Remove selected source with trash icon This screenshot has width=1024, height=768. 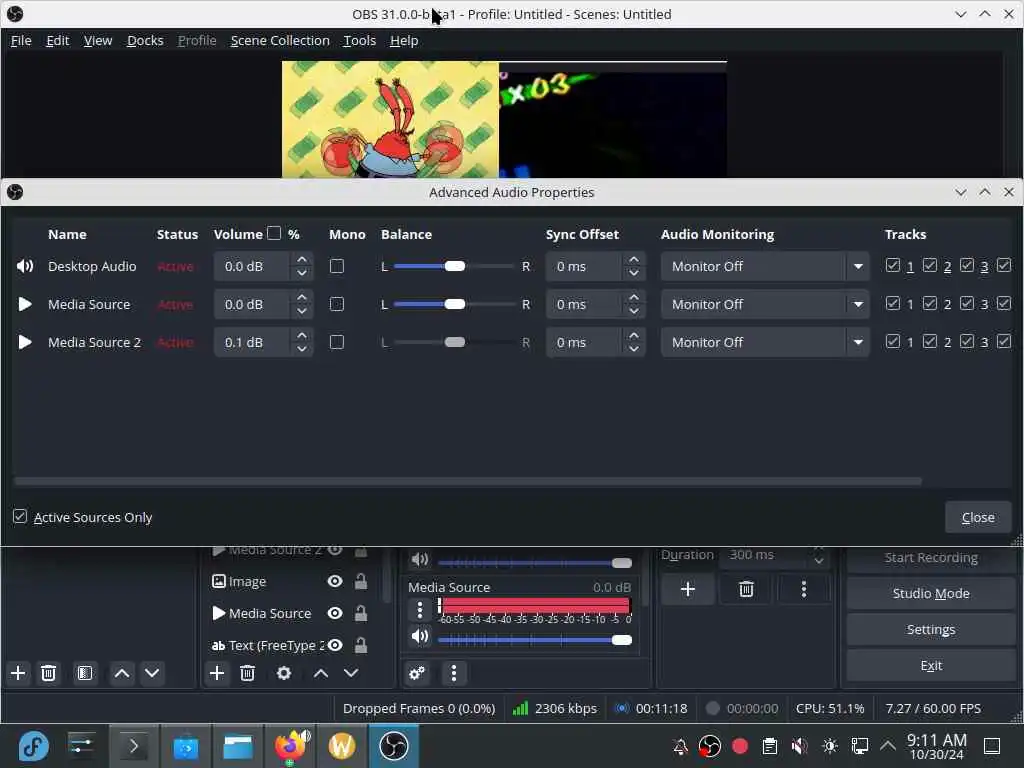(x=248, y=673)
